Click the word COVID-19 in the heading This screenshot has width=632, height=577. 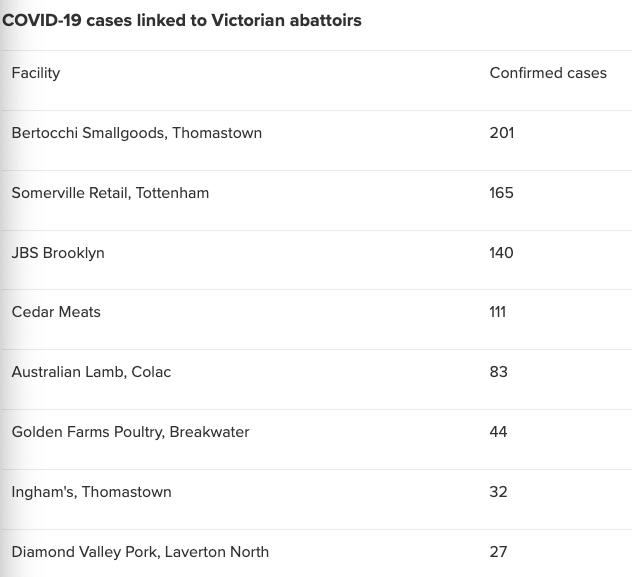pyautogui.click(x=42, y=20)
